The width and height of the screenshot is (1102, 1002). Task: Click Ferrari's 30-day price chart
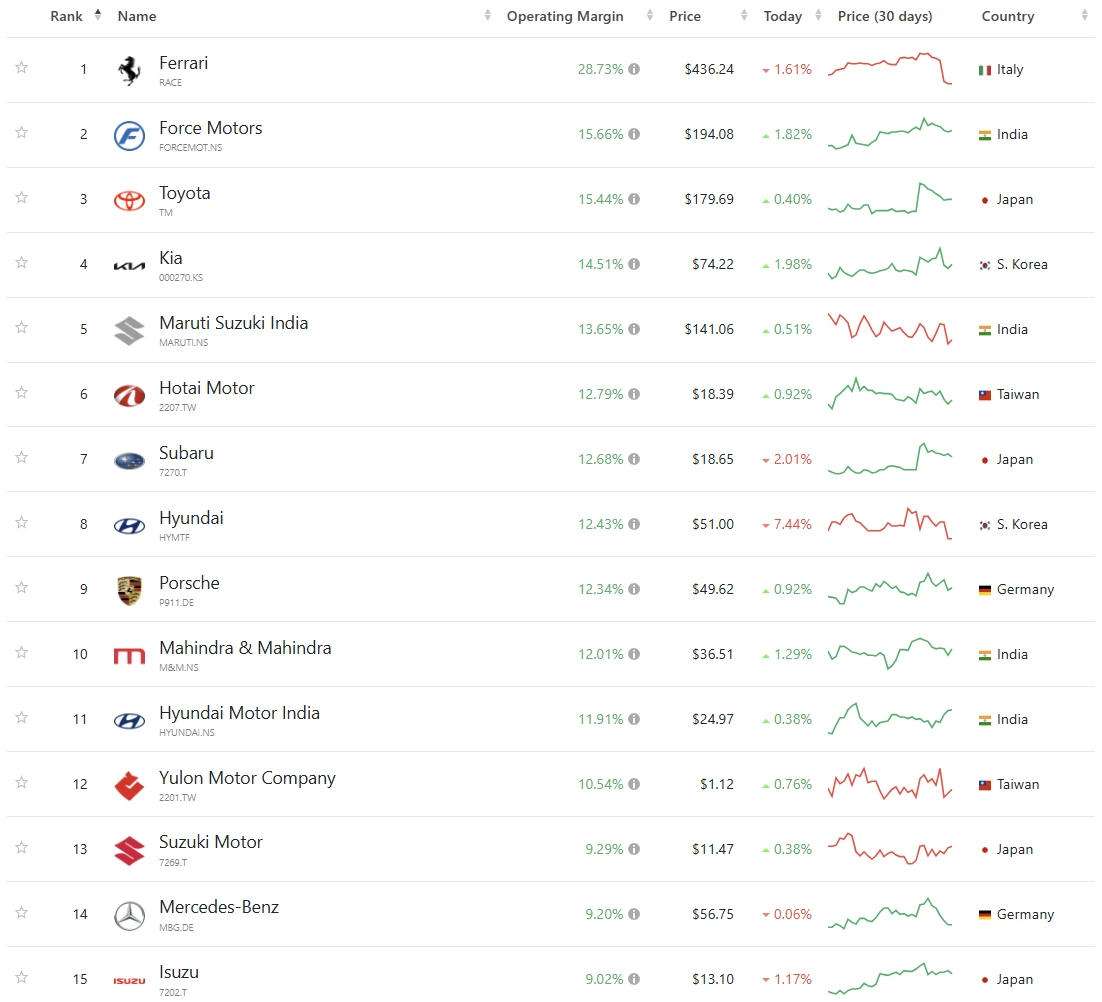890,69
